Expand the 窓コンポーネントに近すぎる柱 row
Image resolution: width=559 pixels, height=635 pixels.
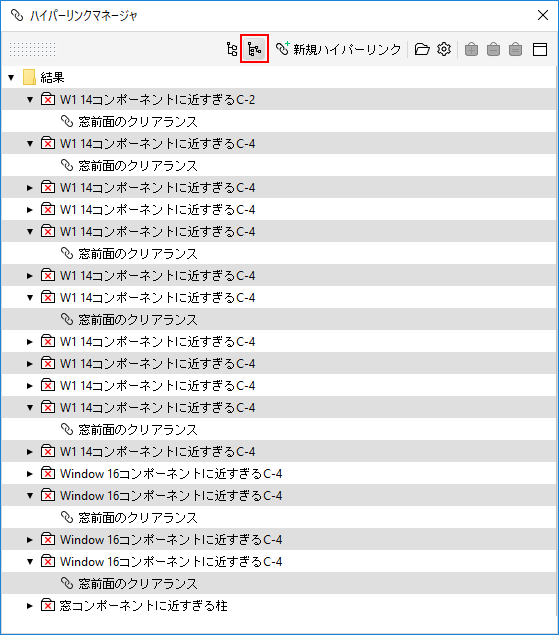coord(30,606)
